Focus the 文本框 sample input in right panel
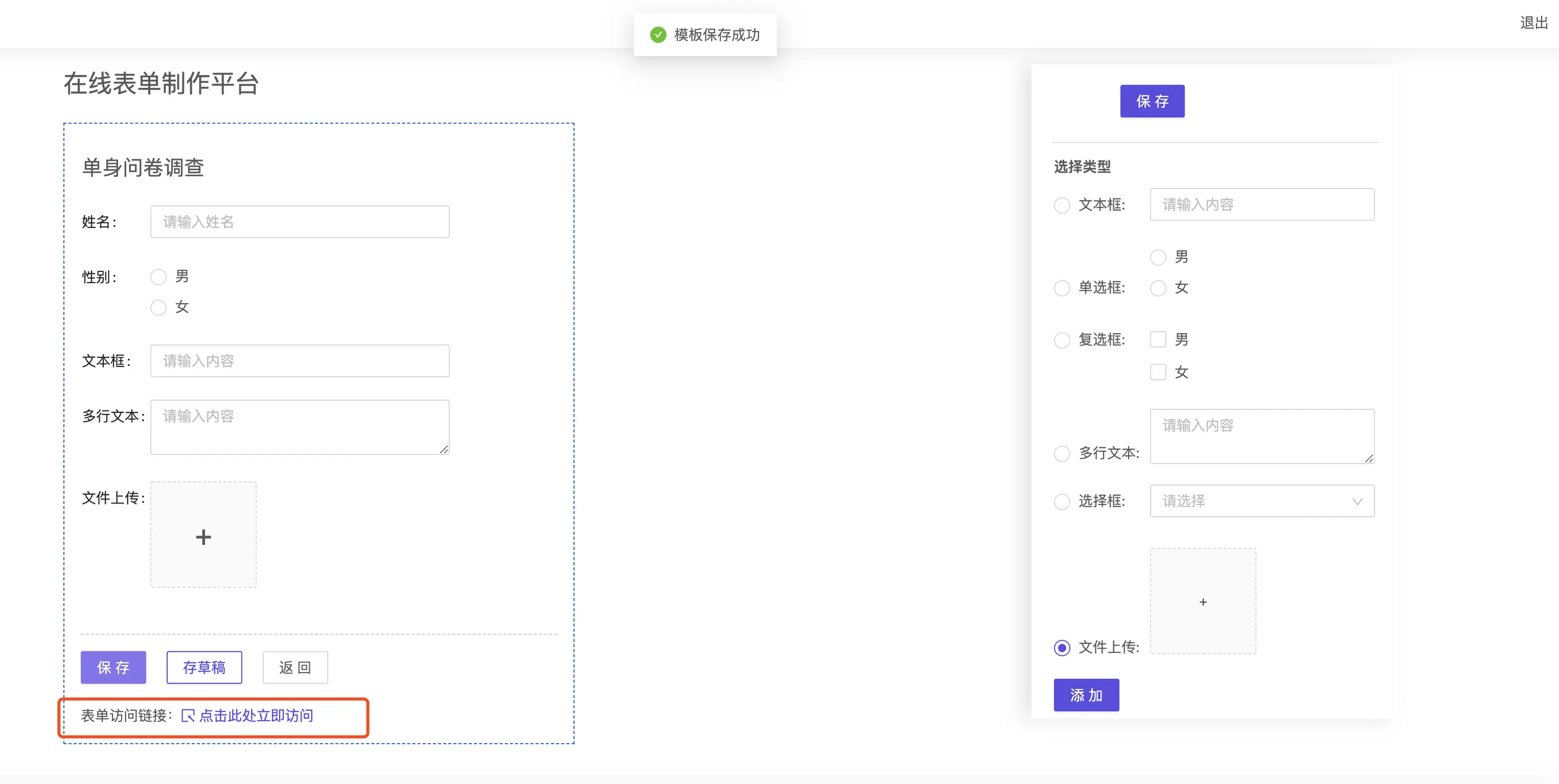The height and width of the screenshot is (784, 1559). pyautogui.click(x=1262, y=205)
